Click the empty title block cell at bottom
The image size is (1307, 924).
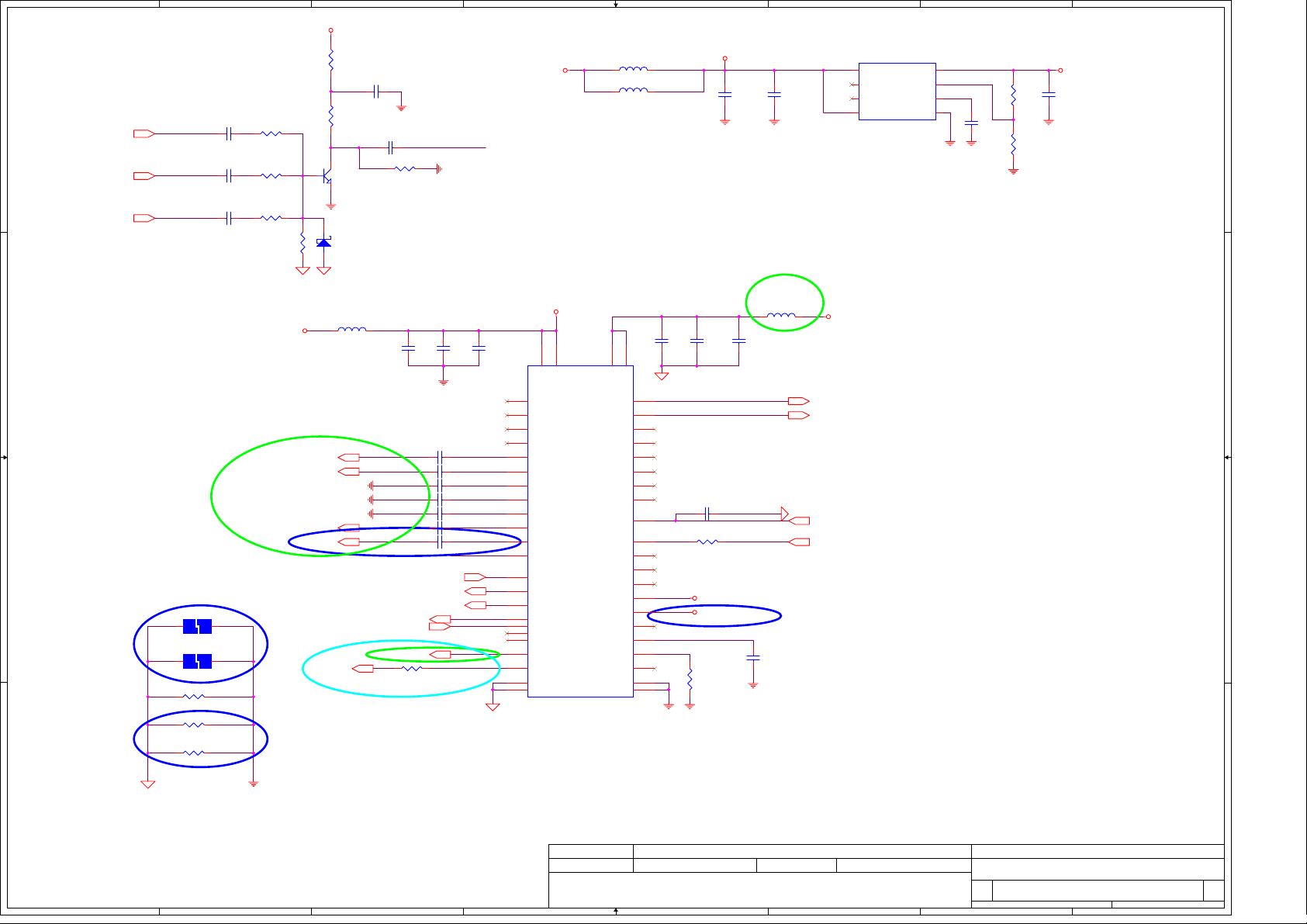point(759,890)
